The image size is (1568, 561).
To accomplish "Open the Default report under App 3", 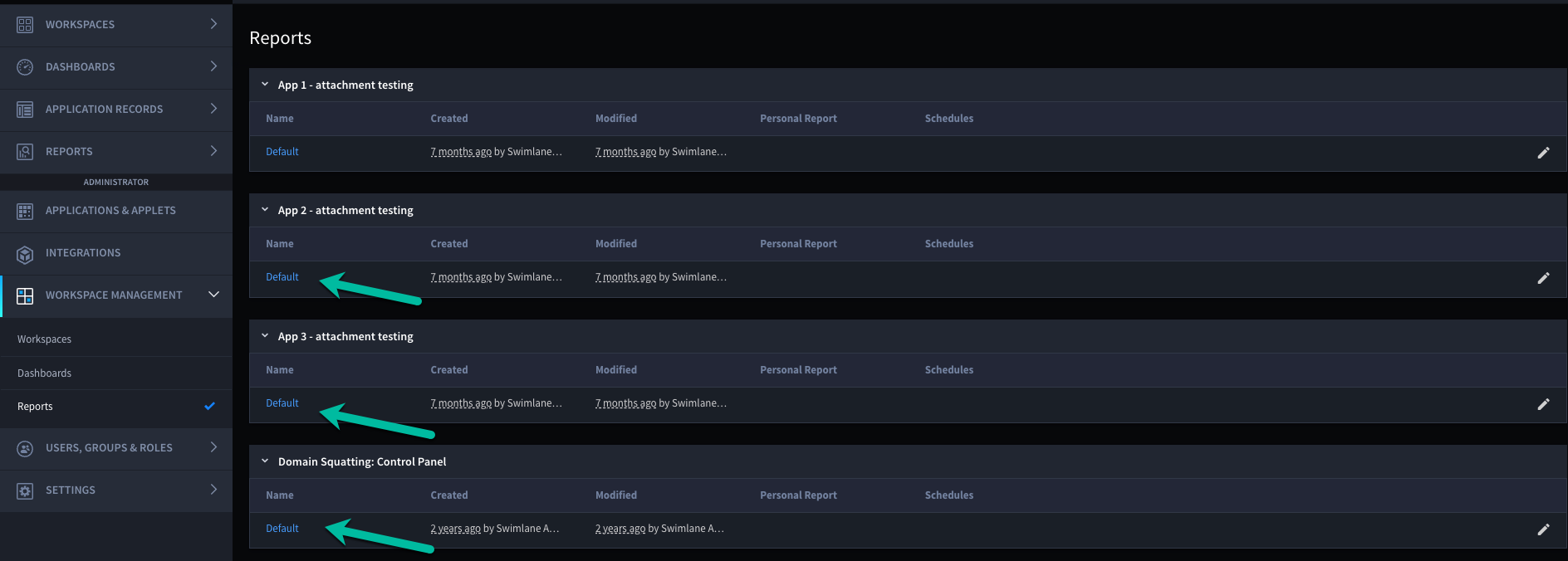I will [282, 403].
